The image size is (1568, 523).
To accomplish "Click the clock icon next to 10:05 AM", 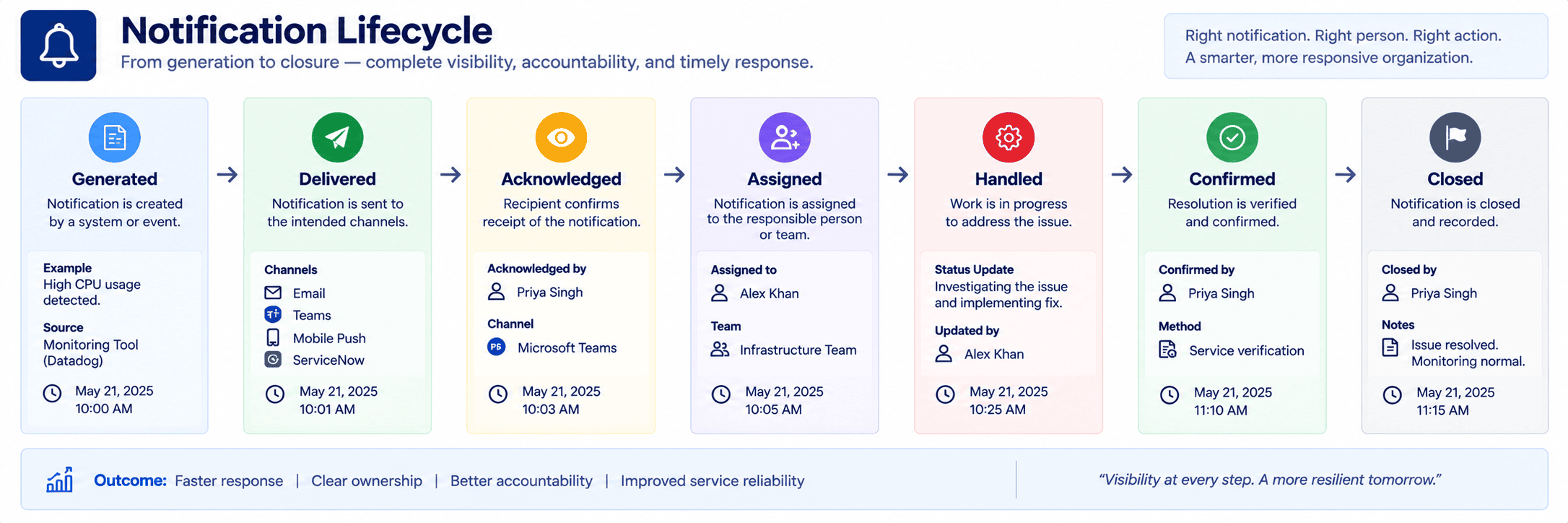I will [x=721, y=394].
